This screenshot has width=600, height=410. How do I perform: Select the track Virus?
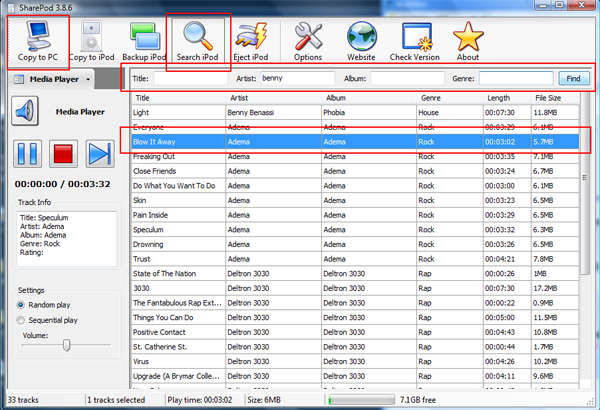(355, 361)
